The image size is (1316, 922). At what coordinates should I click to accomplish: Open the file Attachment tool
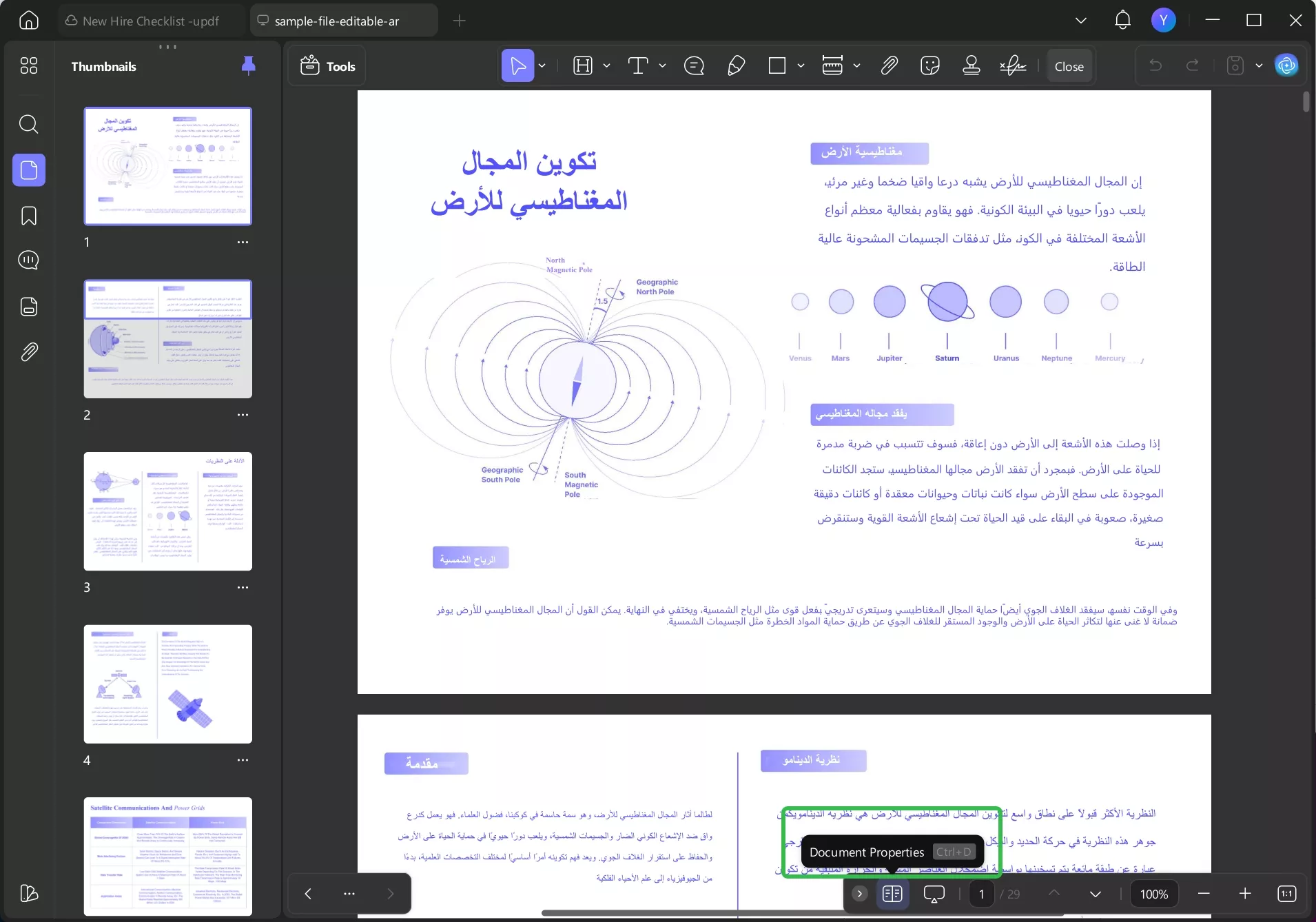[890, 65]
